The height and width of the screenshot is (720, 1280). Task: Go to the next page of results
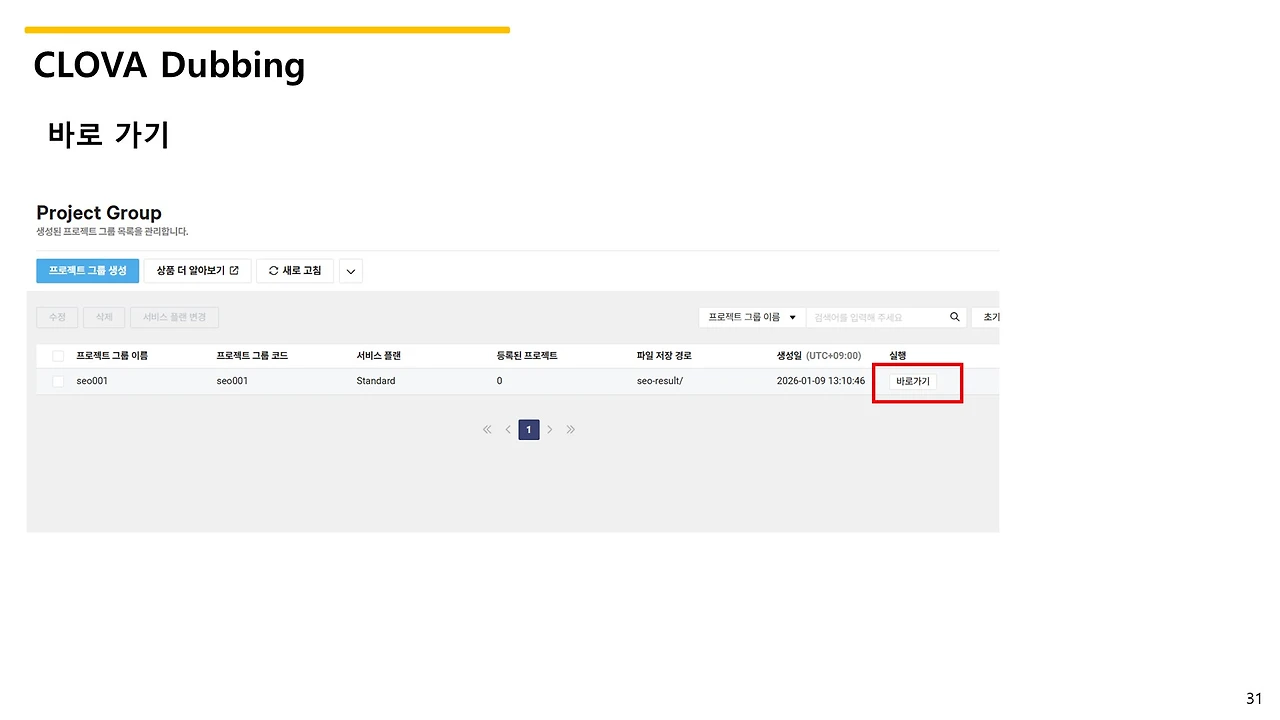550,429
